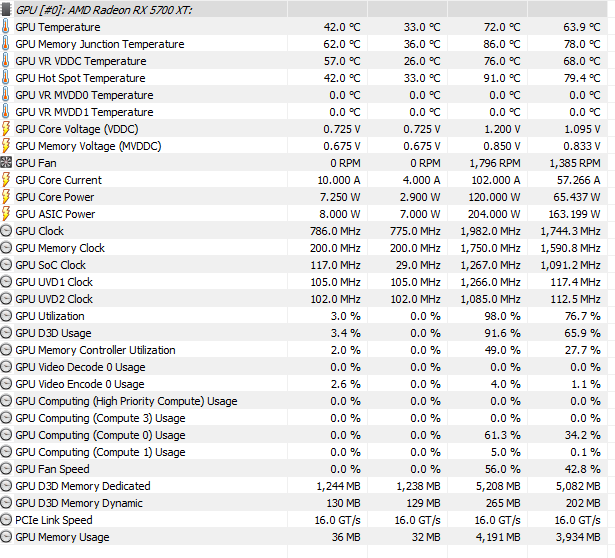The width and height of the screenshot is (615, 558).
Task: Click thermometer icon beside GPU VR MVDD0 Temperature
Action: [5, 95]
